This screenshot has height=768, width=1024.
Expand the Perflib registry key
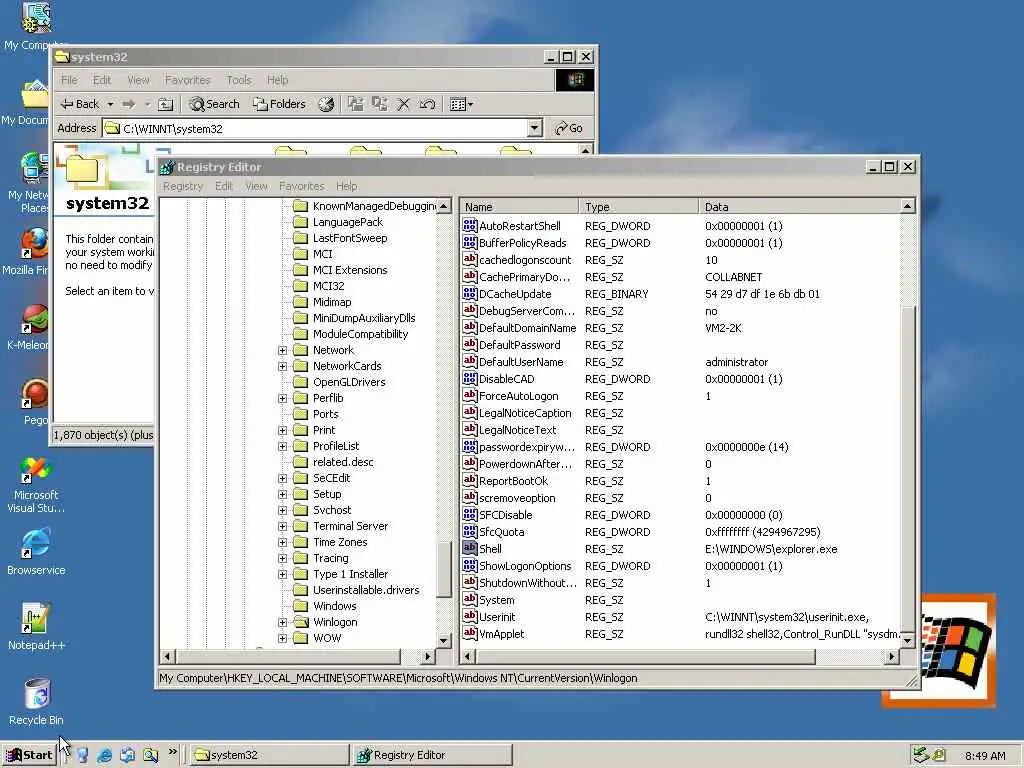[x=283, y=398]
